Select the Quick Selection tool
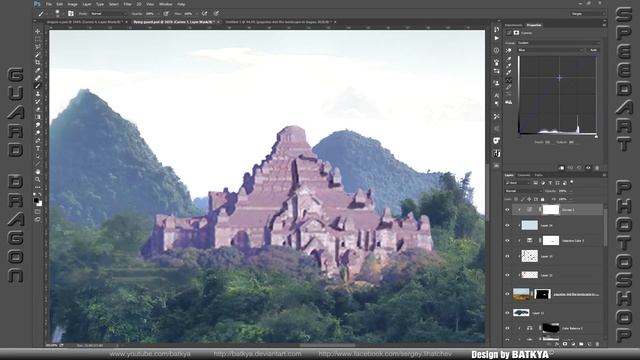The width and height of the screenshot is (640, 360). point(38,55)
